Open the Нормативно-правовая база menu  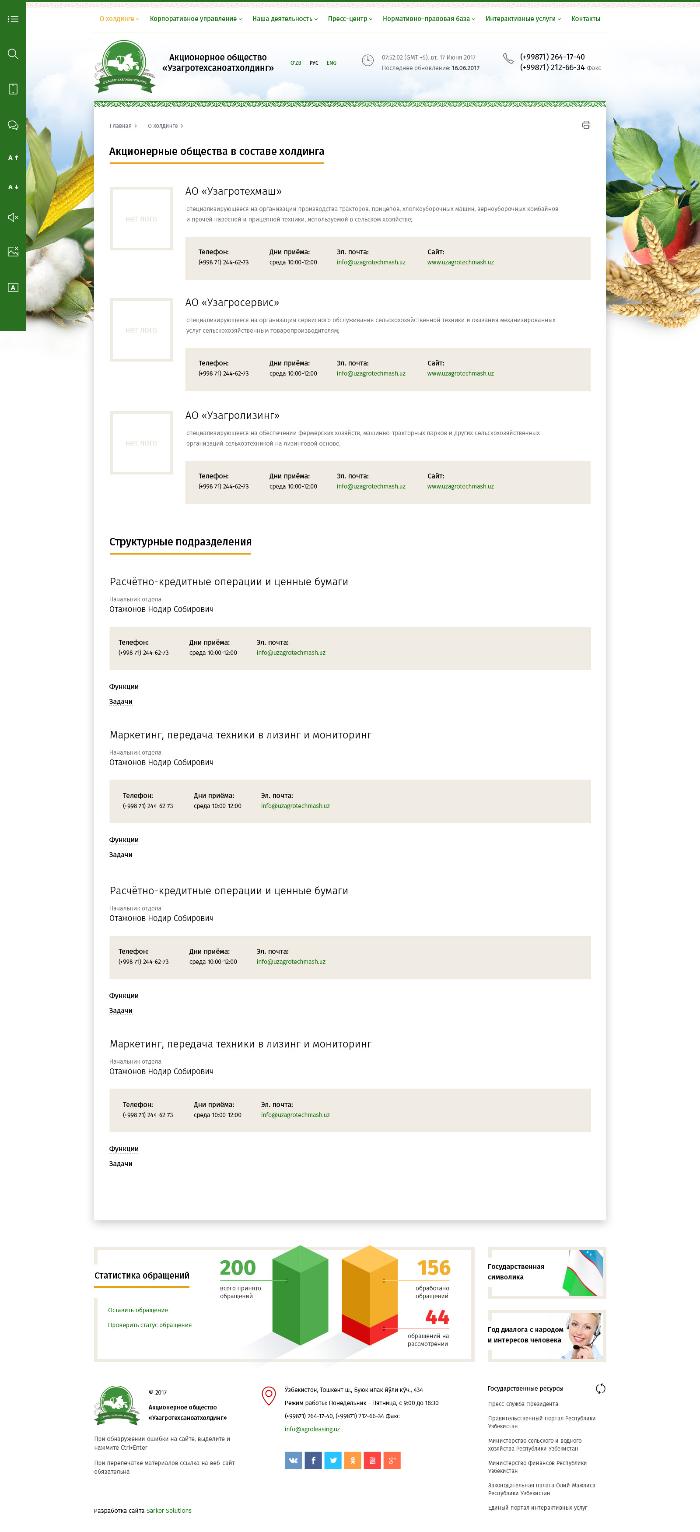point(429,19)
